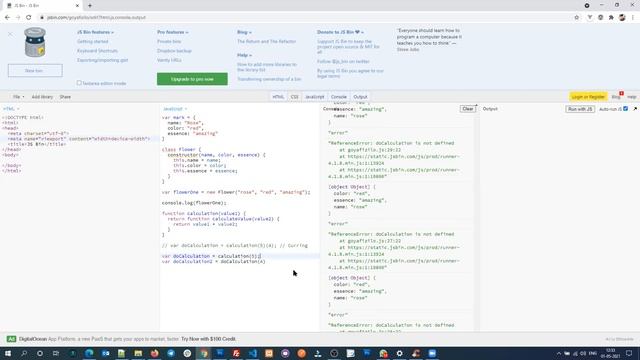Expand the Help heading in header
Screen dimensions: 640x360
pyautogui.click(x=244, y=55)
